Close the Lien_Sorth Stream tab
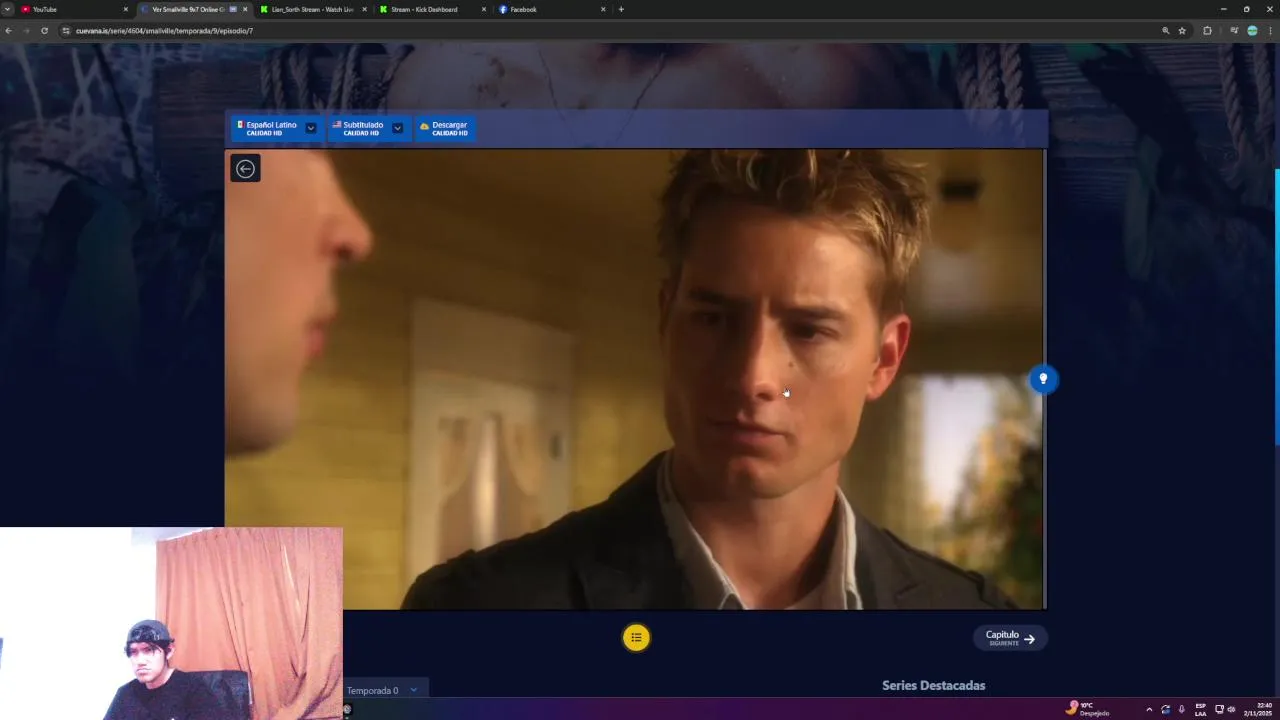This screenshot has width=1280, height=720. 364,9
